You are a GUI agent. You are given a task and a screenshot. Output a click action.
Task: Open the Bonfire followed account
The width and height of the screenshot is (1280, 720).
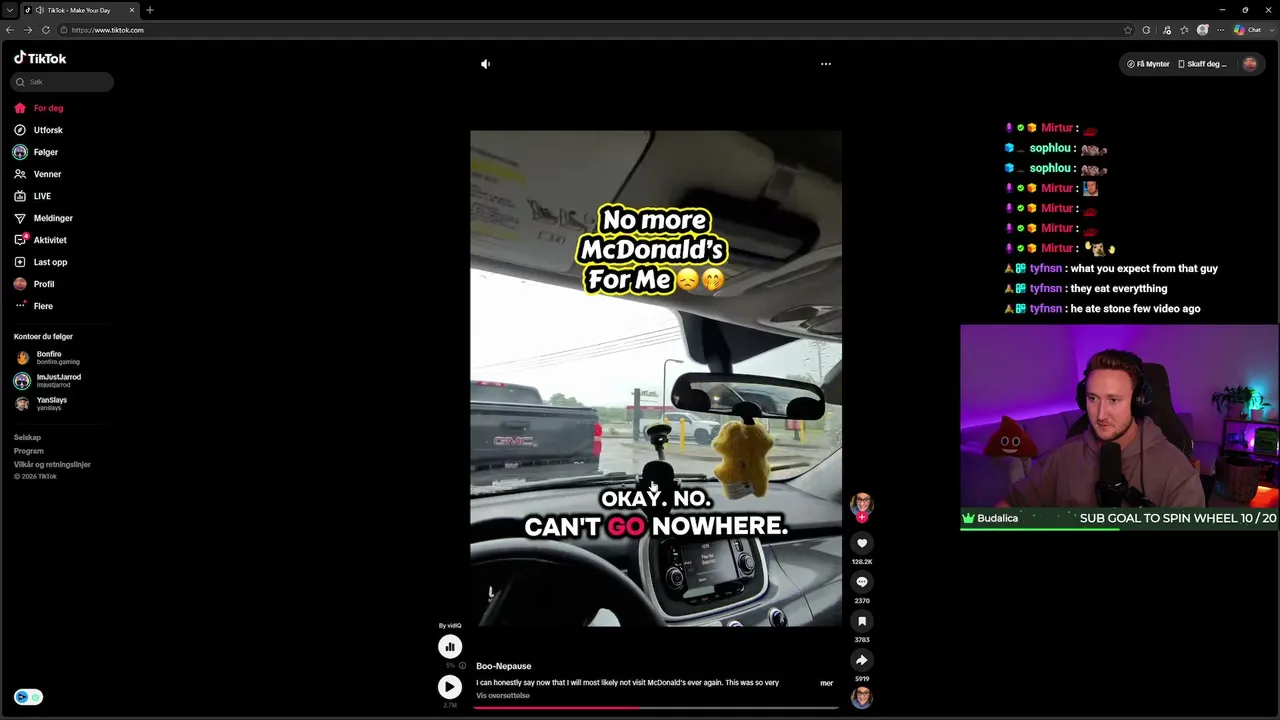(47, 357)
